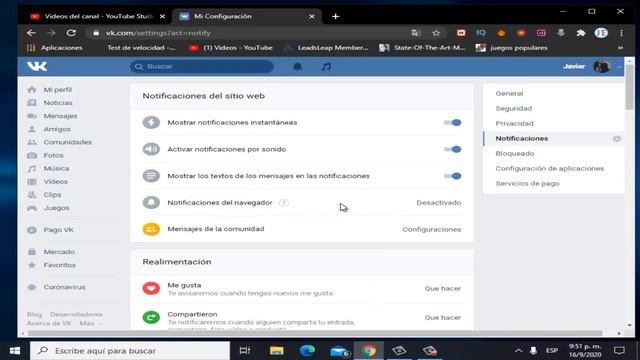
Task: Select Configuración de aplicaciones tab
Action: click(549, 168)
